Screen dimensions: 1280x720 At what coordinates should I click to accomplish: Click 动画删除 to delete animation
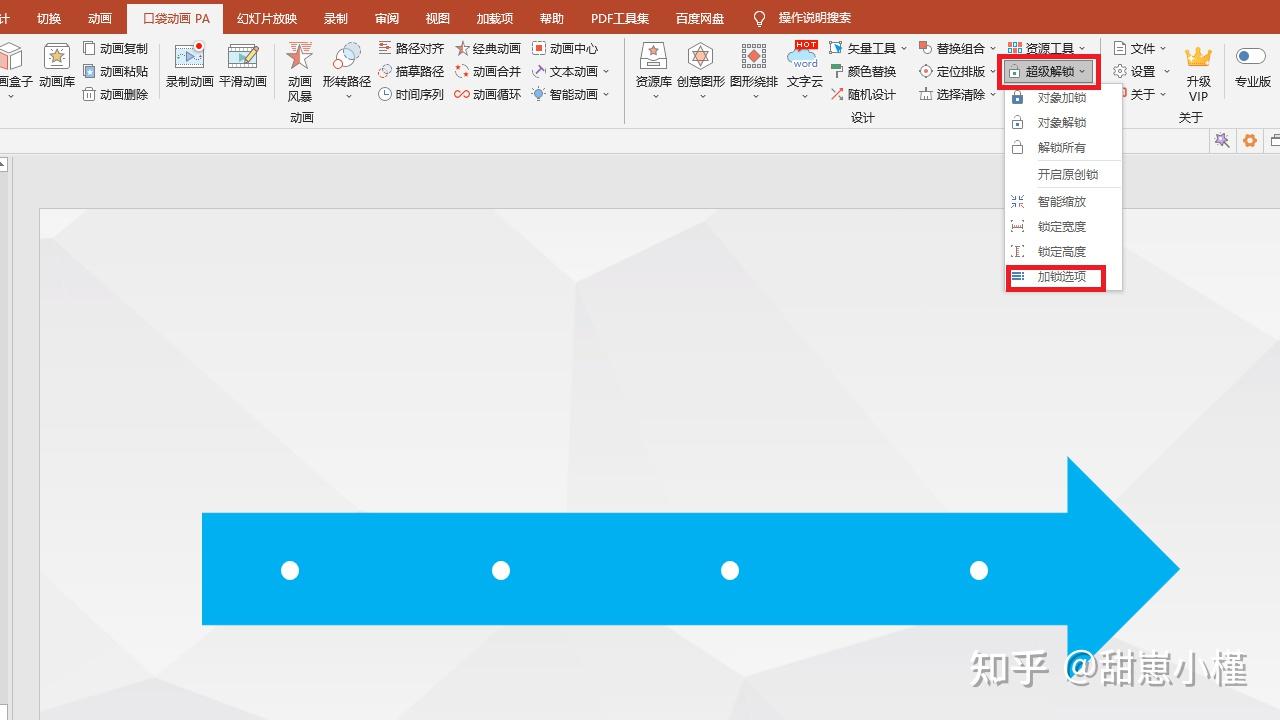point(115,94)
